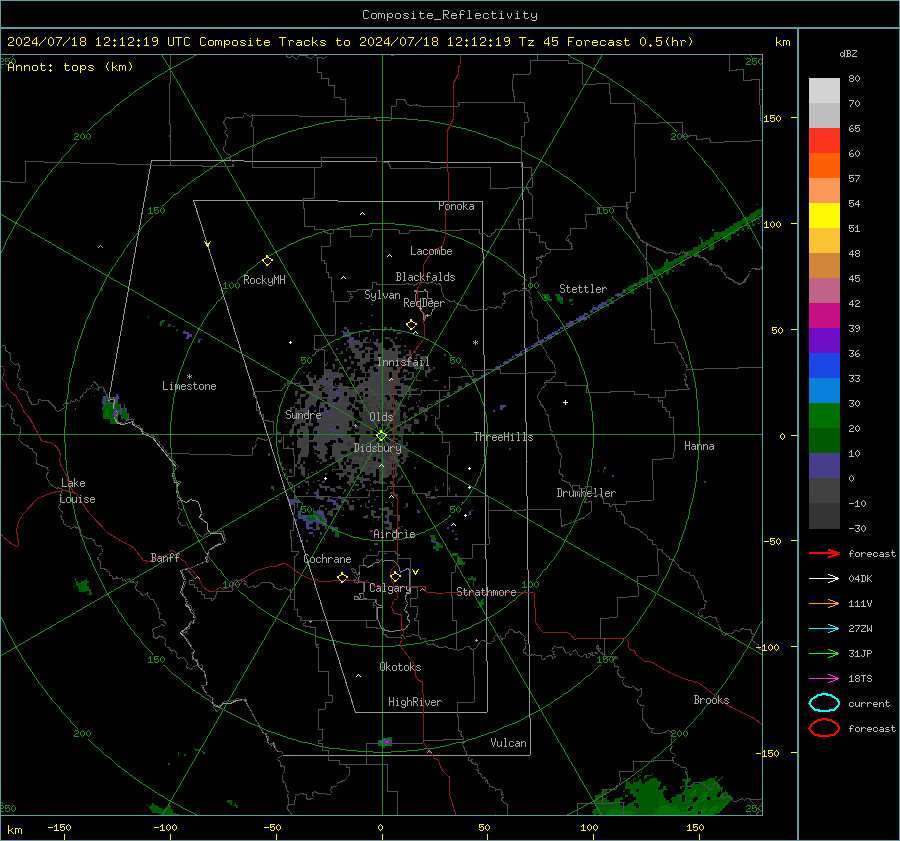The image size is (900, 841).
Task: Click the Sylvan label on map
Action: 382,295
